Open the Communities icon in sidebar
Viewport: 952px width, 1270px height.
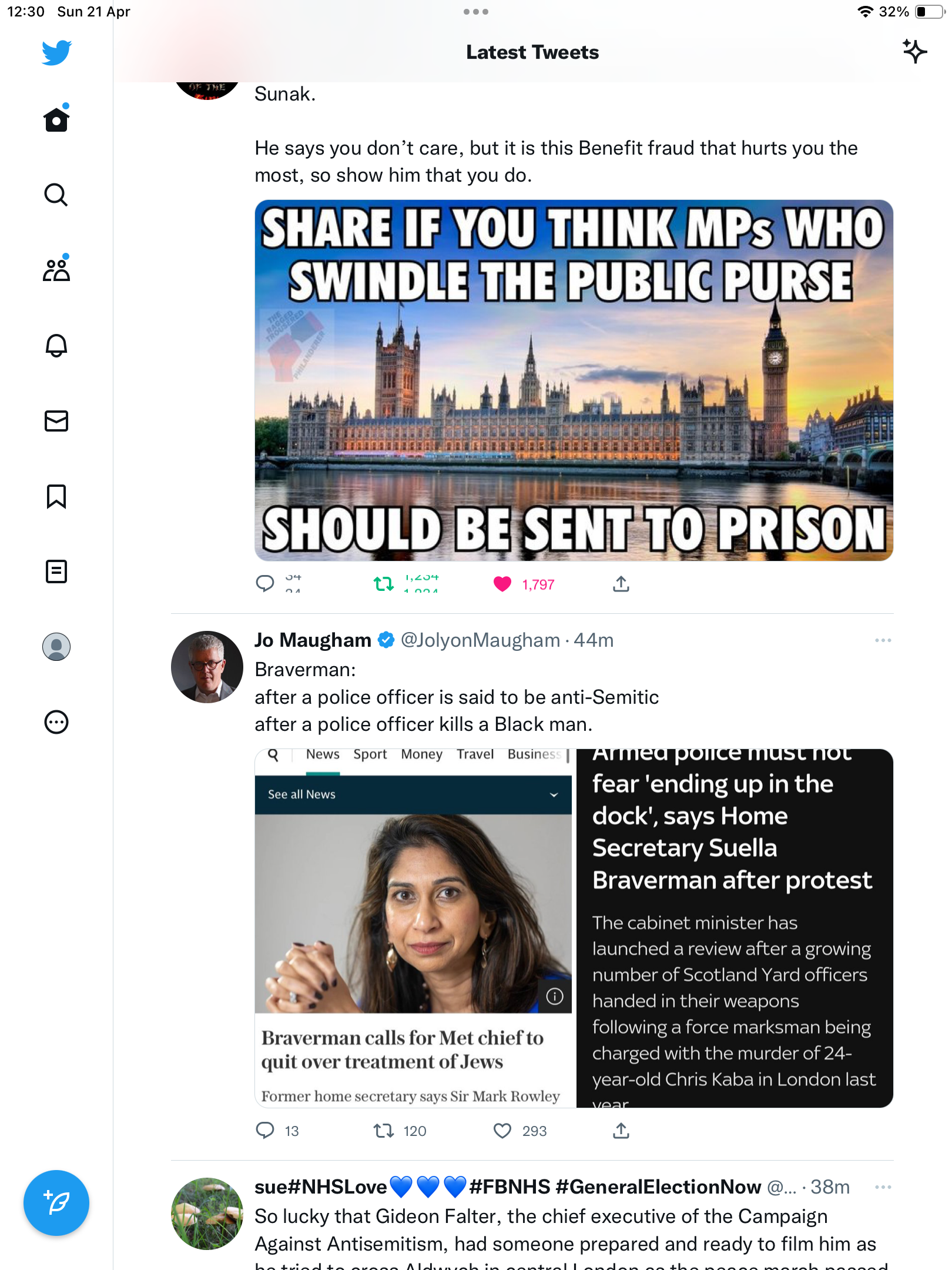pyautogui.click(x=56, y=270)
